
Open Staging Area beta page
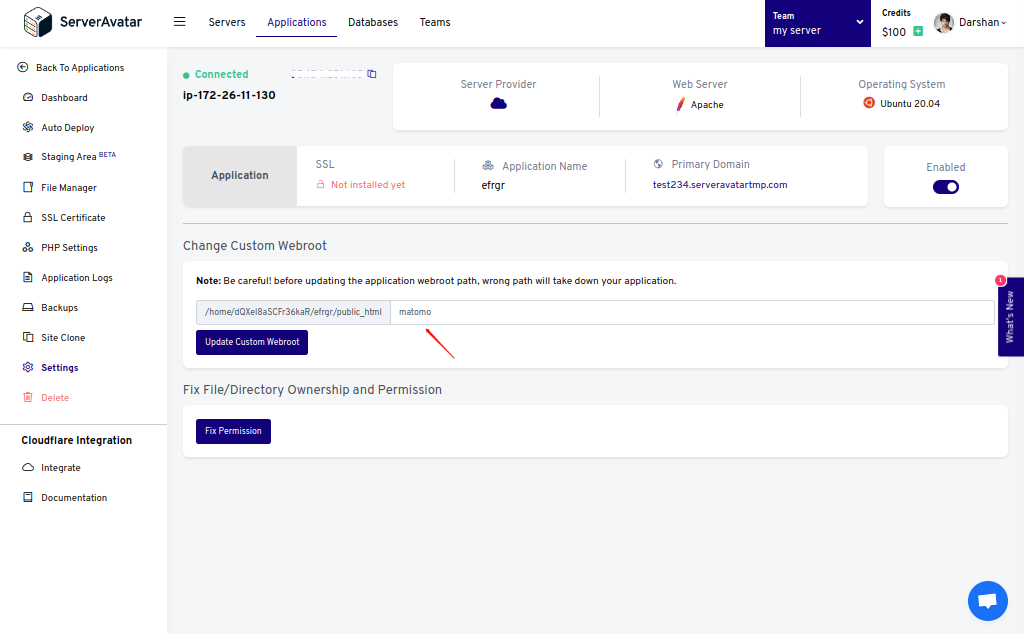pyautogui.click(x=78, y=157)
